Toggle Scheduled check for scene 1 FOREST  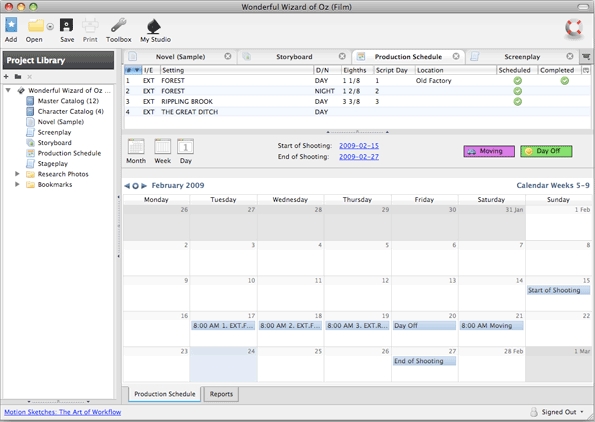pyautogui.click(x=517, y=80)
